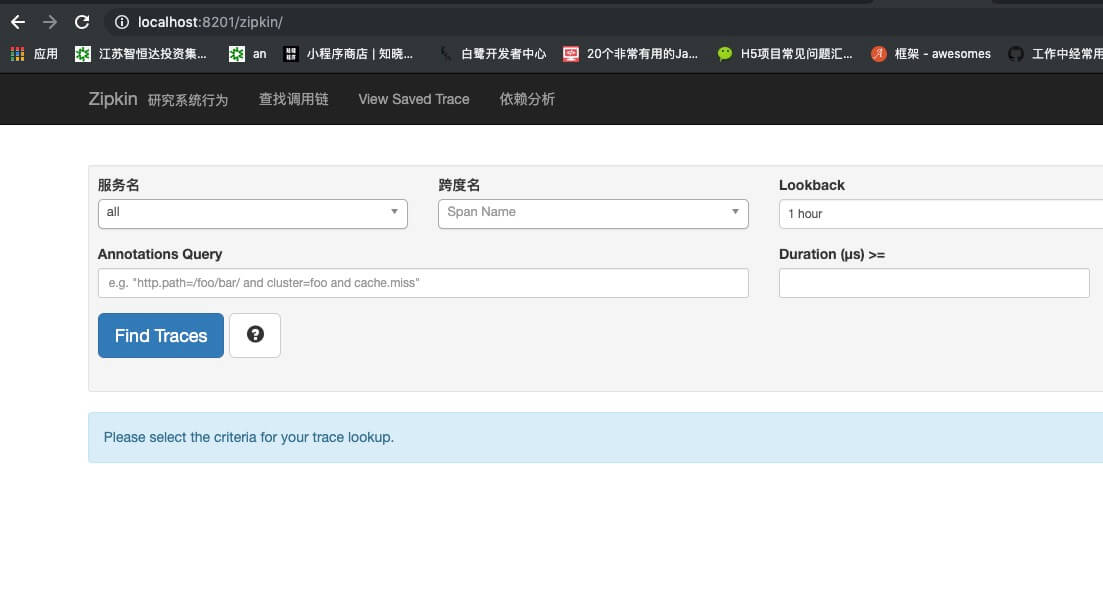Screen dimensions: 1103x594
Task: Click the Zipkin brand link
Action: 113,99
